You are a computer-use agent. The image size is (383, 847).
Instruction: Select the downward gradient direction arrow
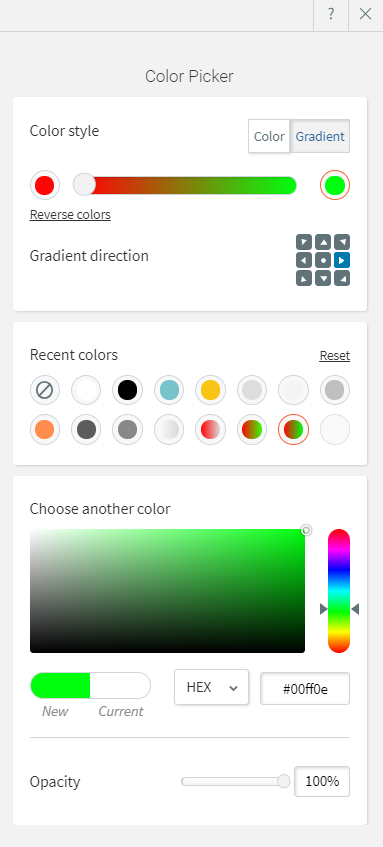pos(323,278)
